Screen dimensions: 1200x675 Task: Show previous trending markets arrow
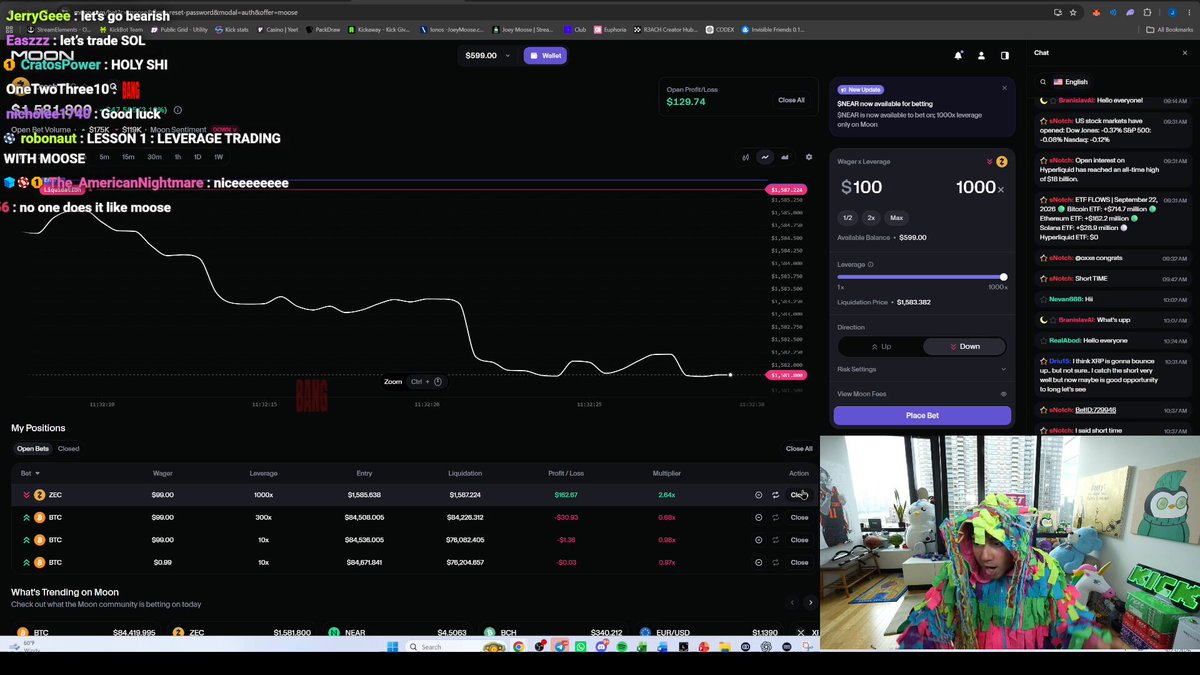(x=792, y=602)
